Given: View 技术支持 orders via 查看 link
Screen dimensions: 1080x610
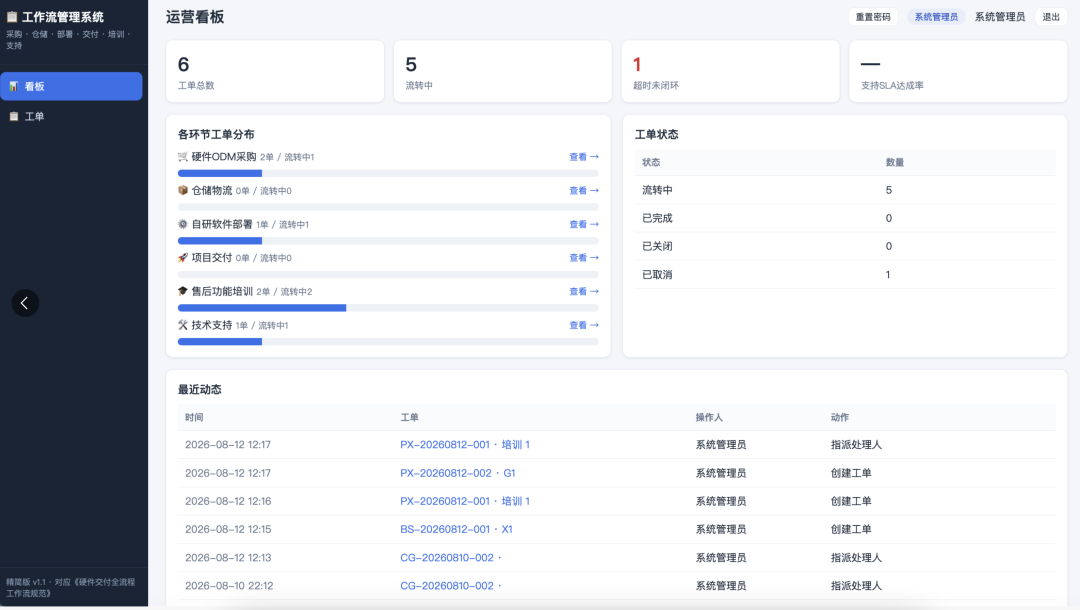Looking at the screenshot, I should [x=584, y=325].
